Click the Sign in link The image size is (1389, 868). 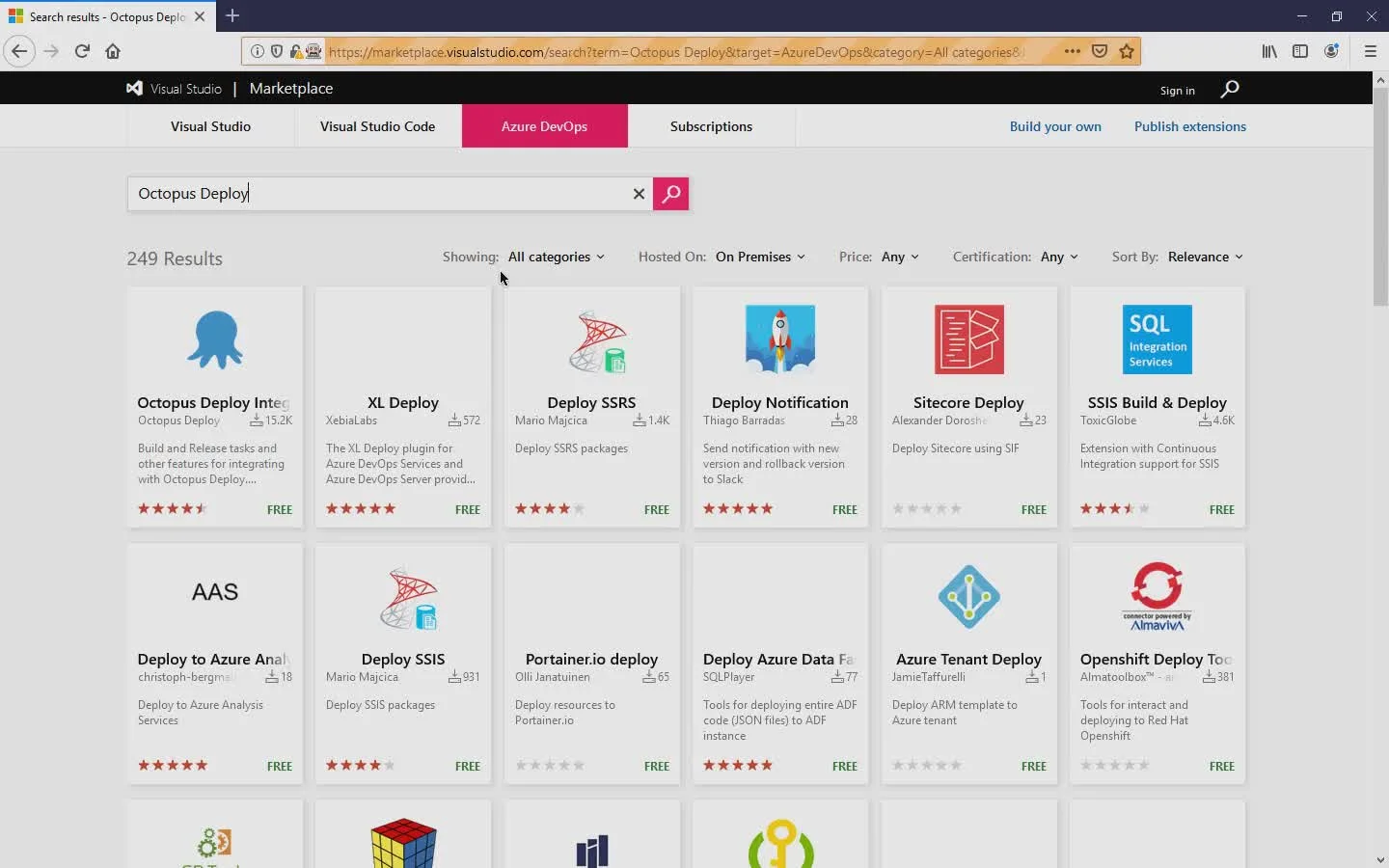pyautogui.click(x=1177, y=90)
